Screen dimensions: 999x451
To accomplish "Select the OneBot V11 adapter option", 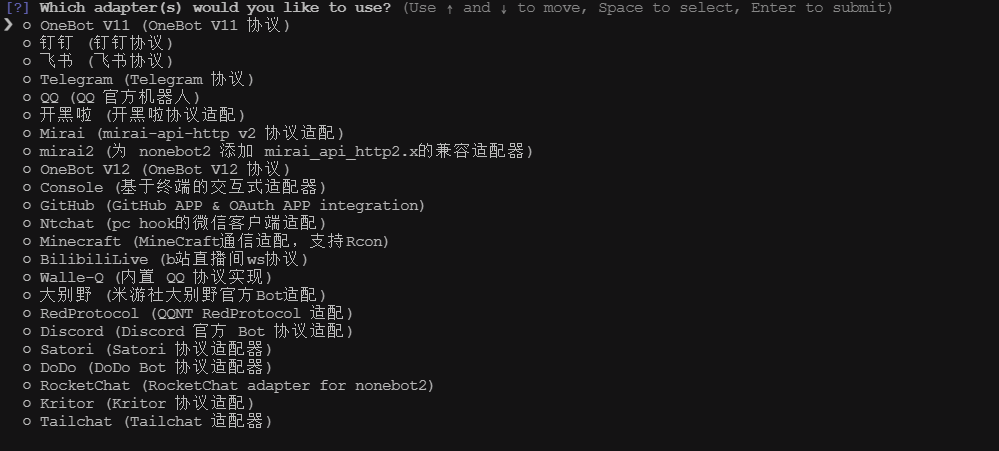I will coord(156,25).
